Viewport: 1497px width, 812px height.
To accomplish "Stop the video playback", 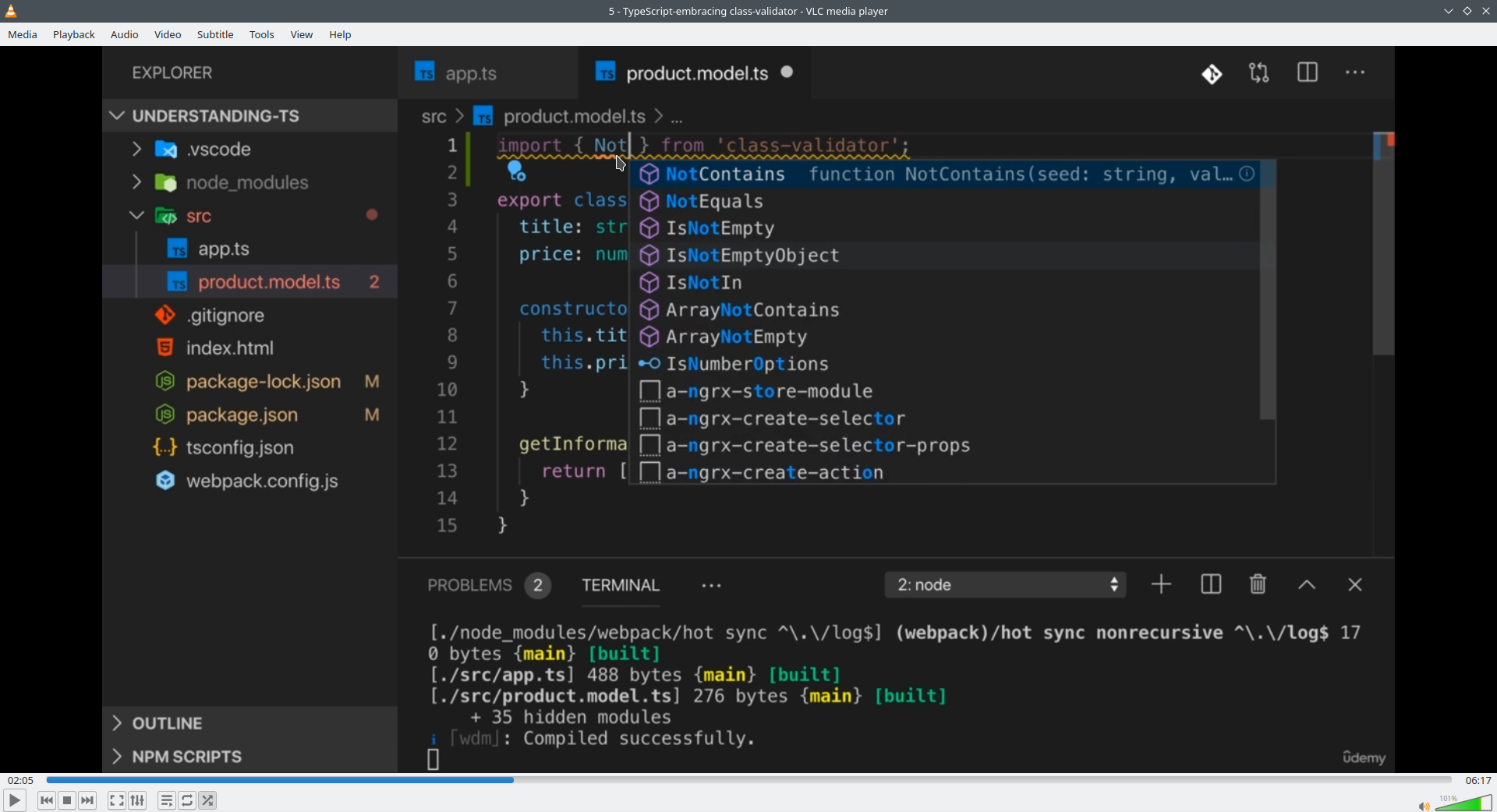I will (68, 800).
